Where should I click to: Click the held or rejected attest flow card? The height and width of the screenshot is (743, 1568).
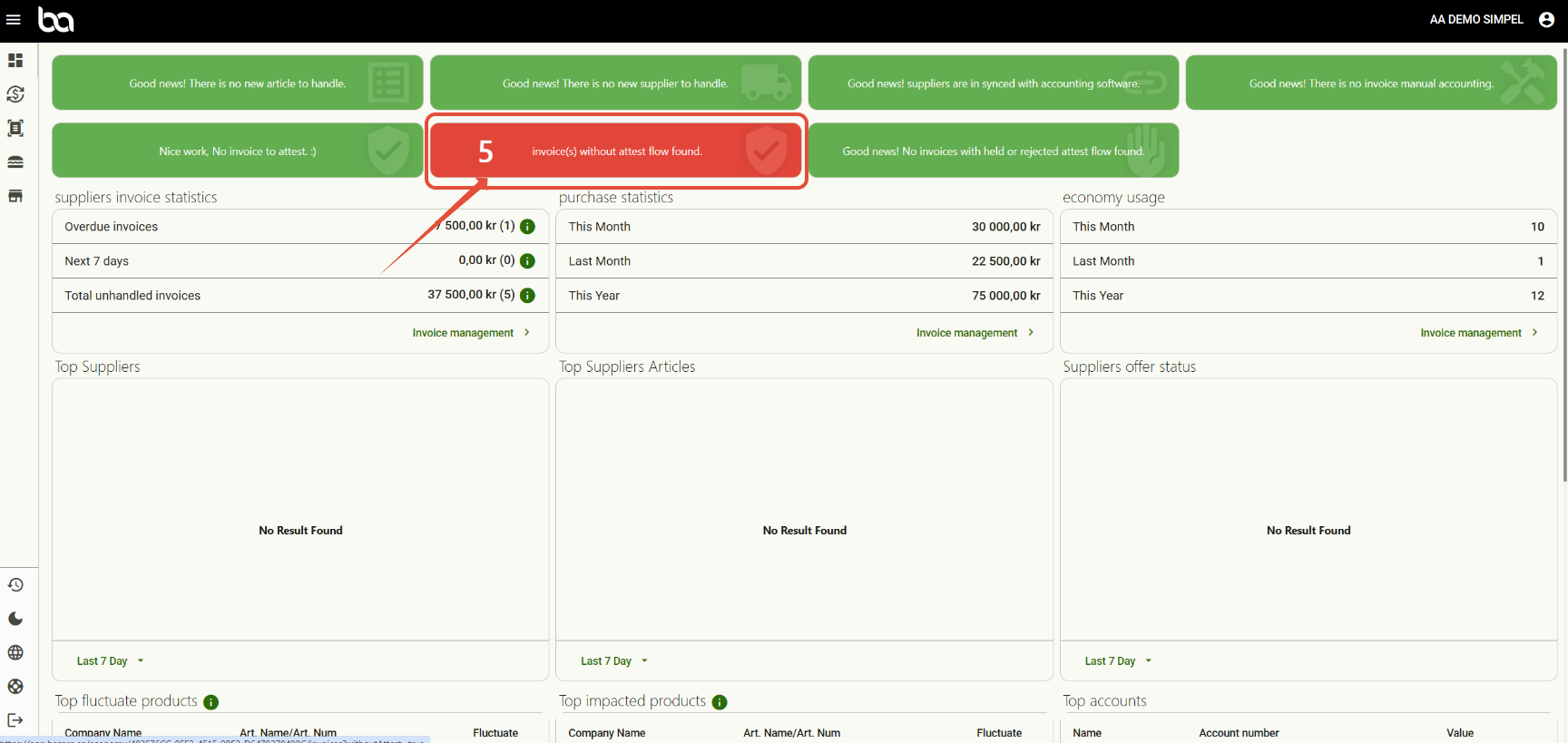[994, 151]
